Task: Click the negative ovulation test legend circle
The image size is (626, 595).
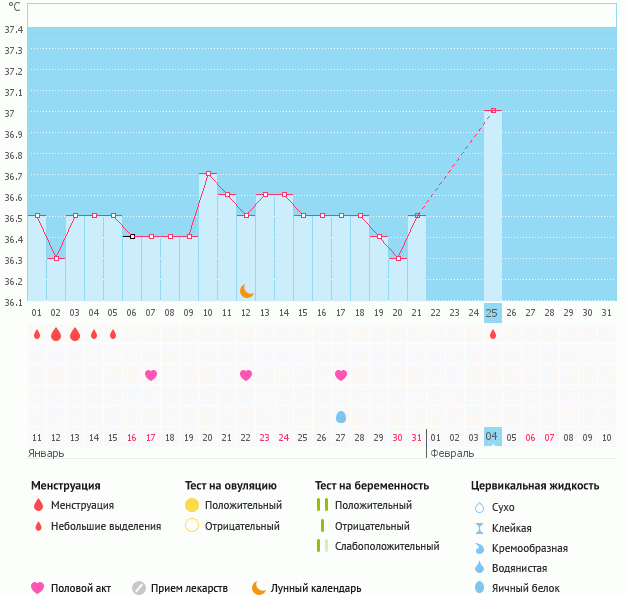Action: [x=192, y=526]
